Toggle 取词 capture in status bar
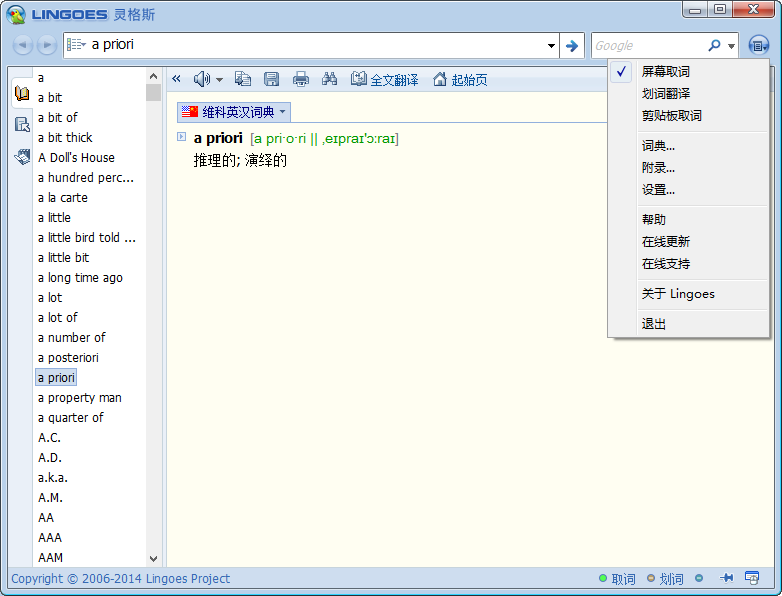782x596 pixels. pos(617,579)
